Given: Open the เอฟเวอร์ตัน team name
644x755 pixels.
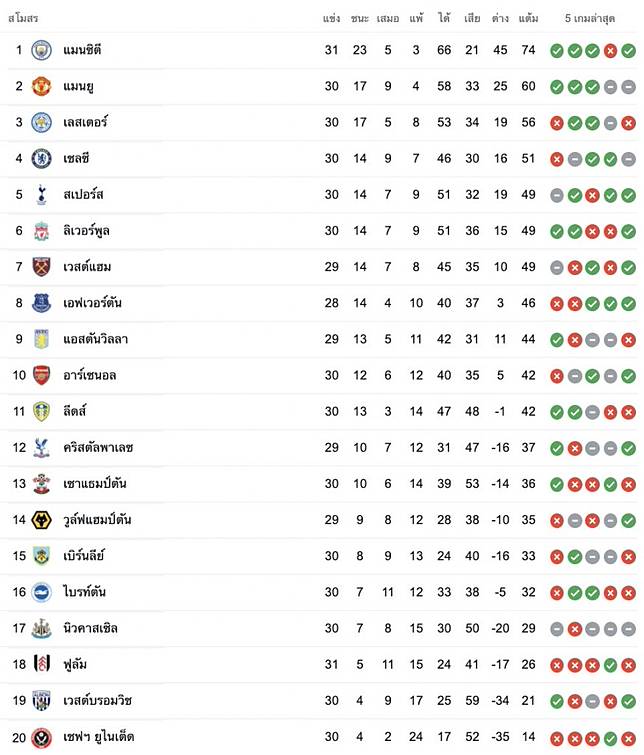Looking at the screenshot, I should pyautogui.click(x=92, y=303).
